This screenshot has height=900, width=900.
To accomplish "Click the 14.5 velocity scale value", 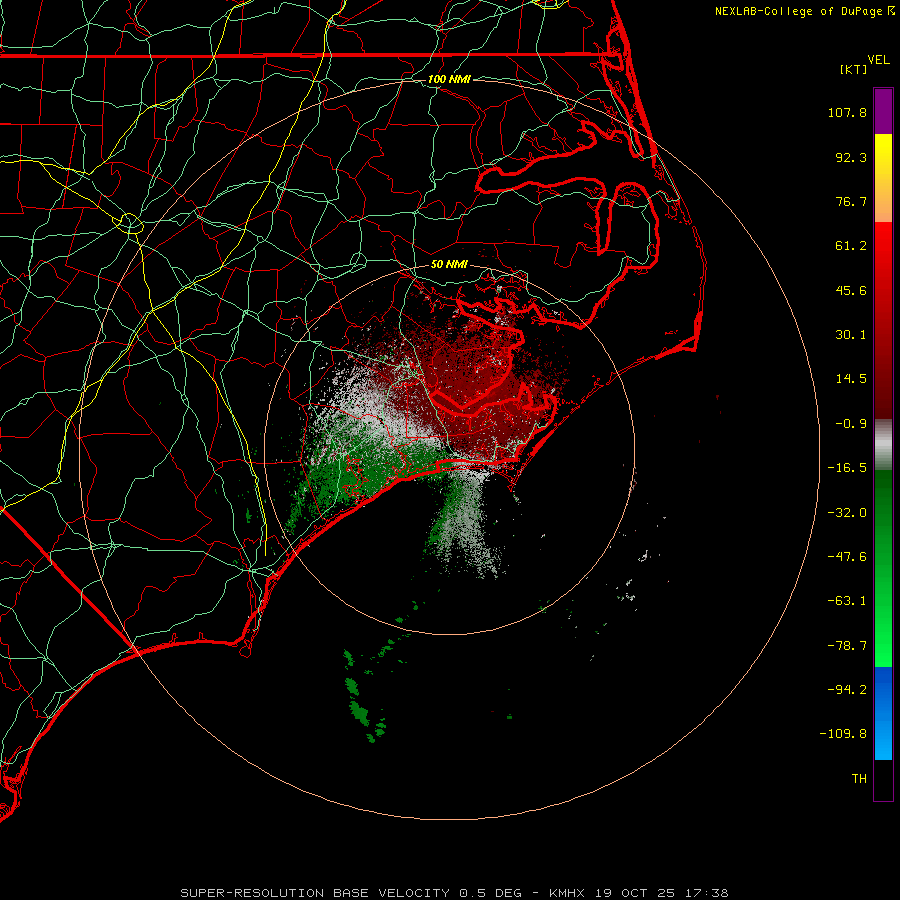I will [851, 379].
